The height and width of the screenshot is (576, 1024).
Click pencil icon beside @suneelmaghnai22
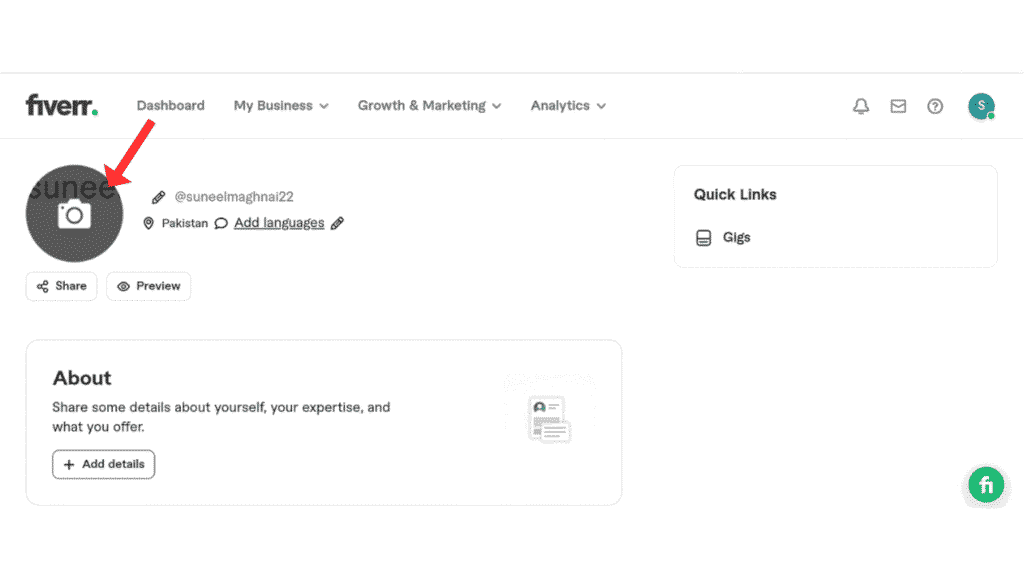[x=158, y=197]
